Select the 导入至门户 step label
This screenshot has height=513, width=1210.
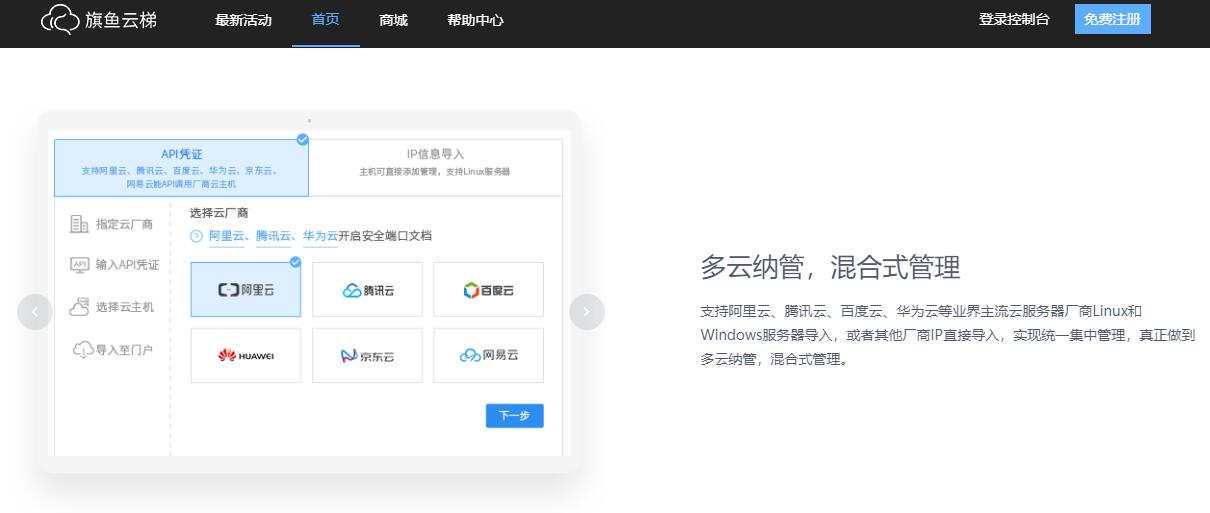coord(124,350)
